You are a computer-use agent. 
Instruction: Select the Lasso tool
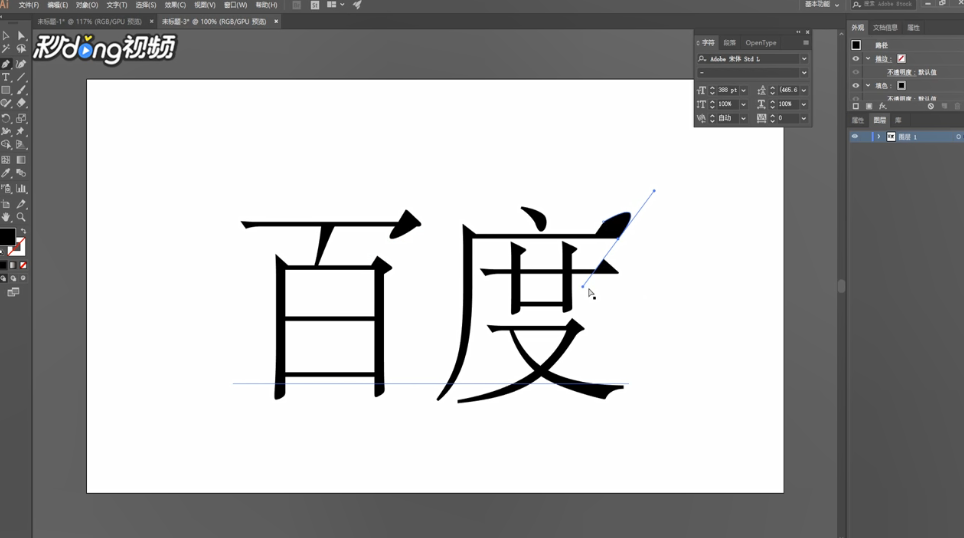21,49
